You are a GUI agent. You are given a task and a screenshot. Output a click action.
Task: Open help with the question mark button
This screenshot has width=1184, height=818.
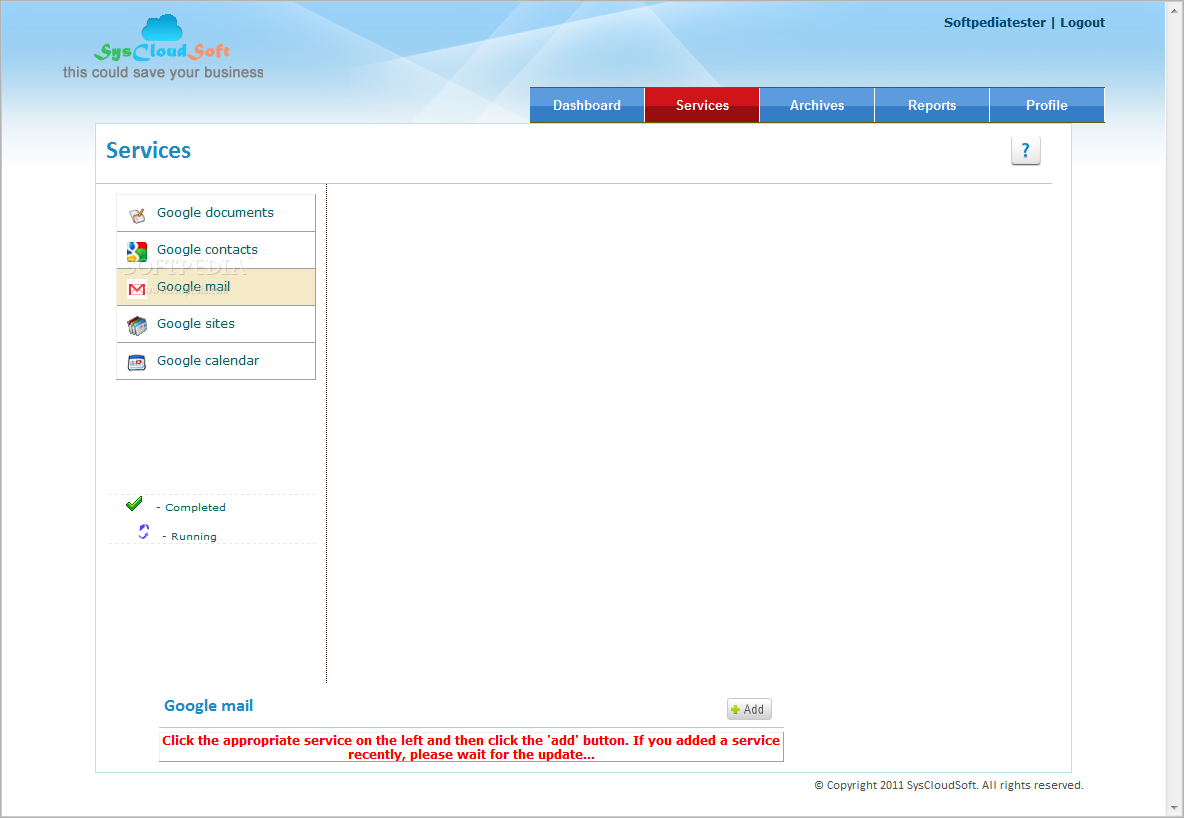(x=1025, y=150)
